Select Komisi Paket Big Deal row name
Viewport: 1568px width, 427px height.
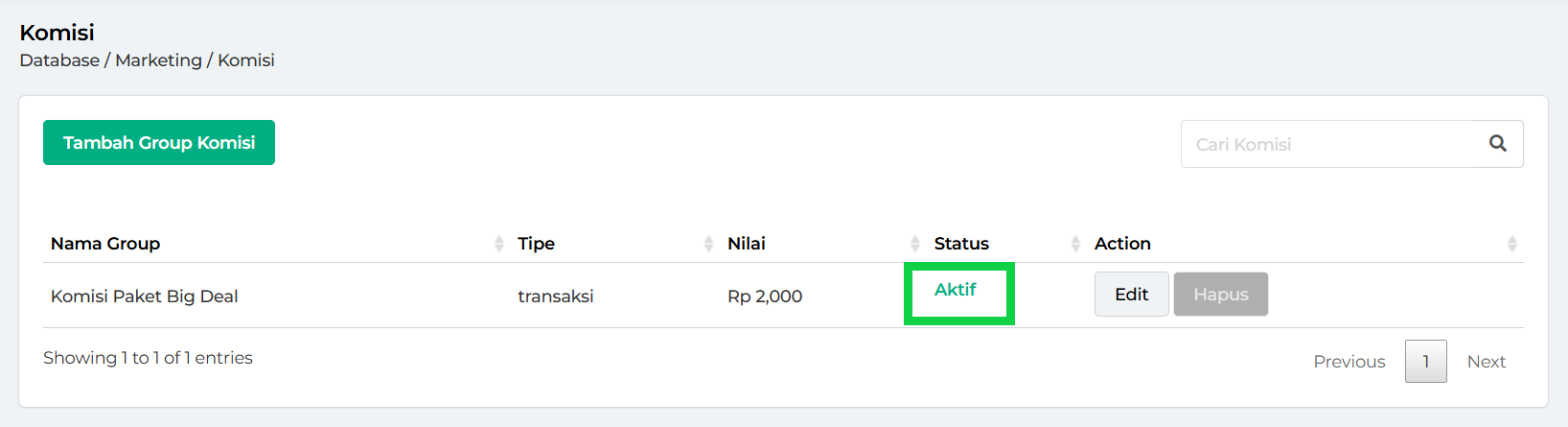click(144, 297)
